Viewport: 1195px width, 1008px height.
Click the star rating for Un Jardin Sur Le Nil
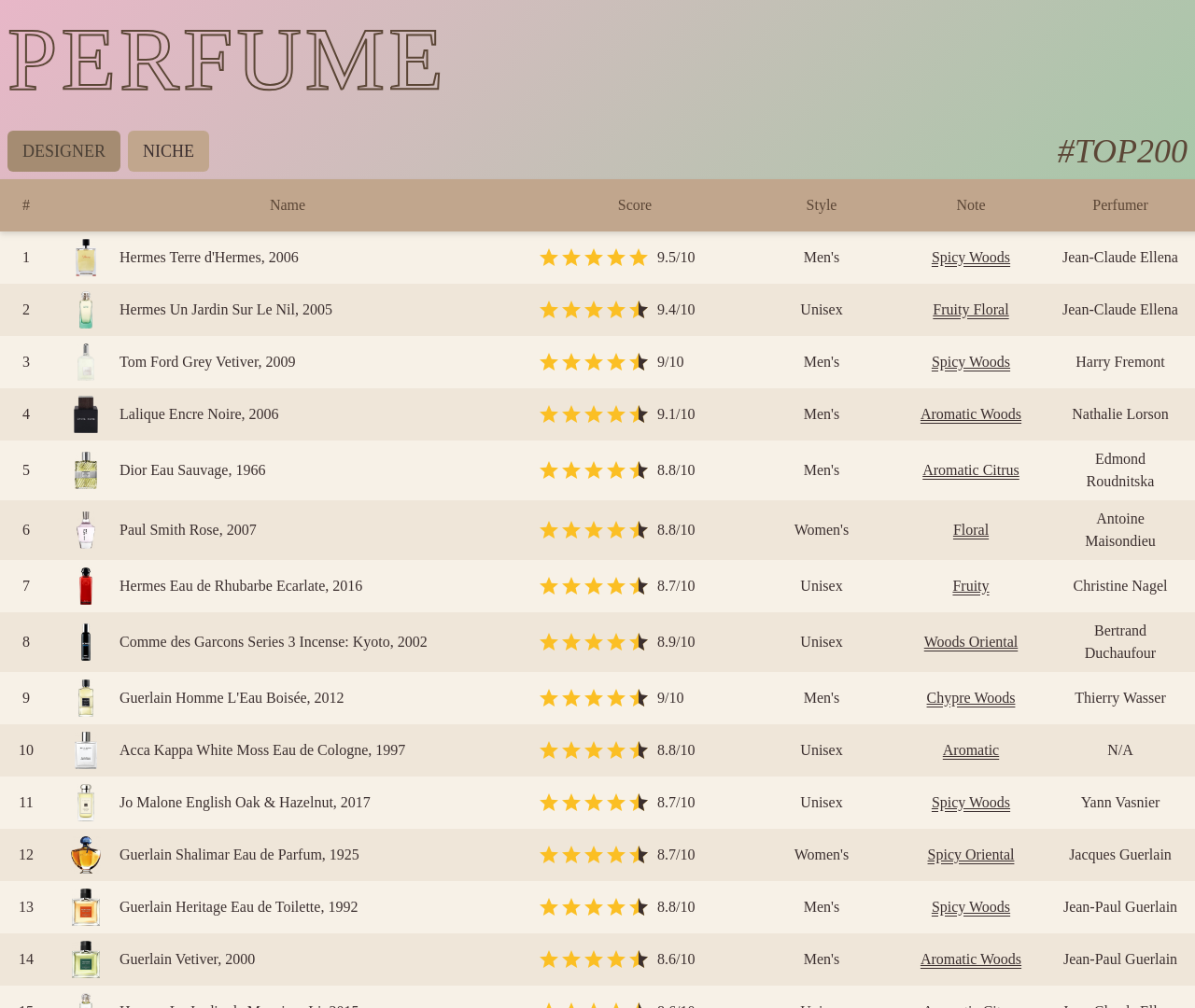(594, 310)
